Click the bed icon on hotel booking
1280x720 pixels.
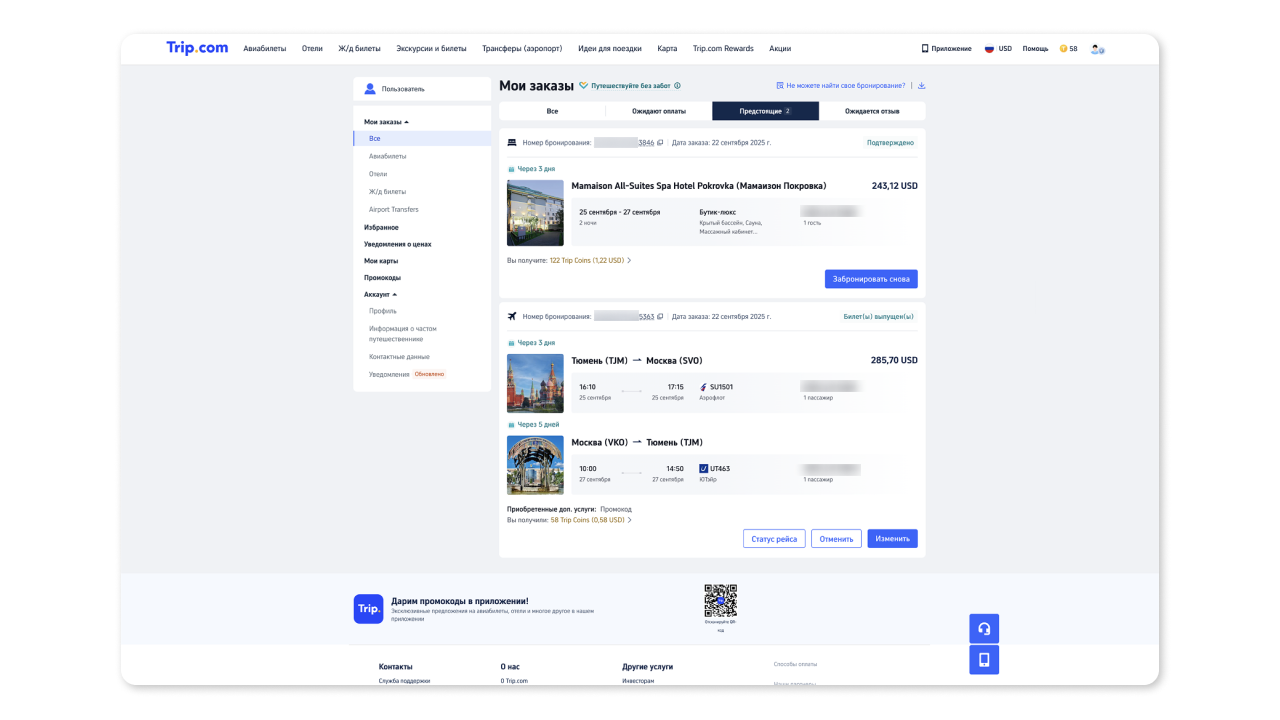[512, 143]
